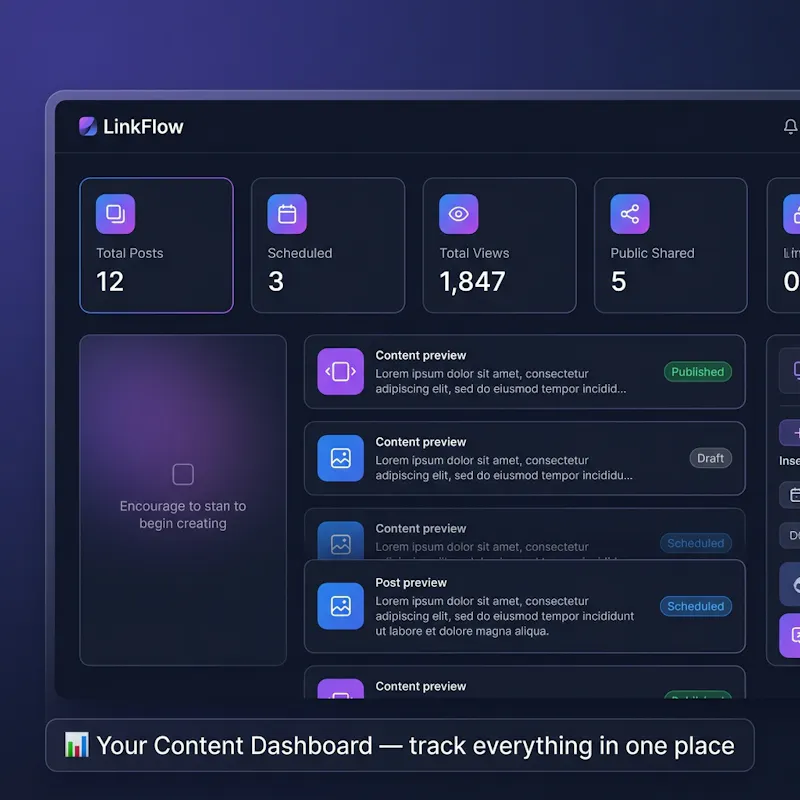
Task: Click the eye icon on Total Views card
Action: coord(458,214)
